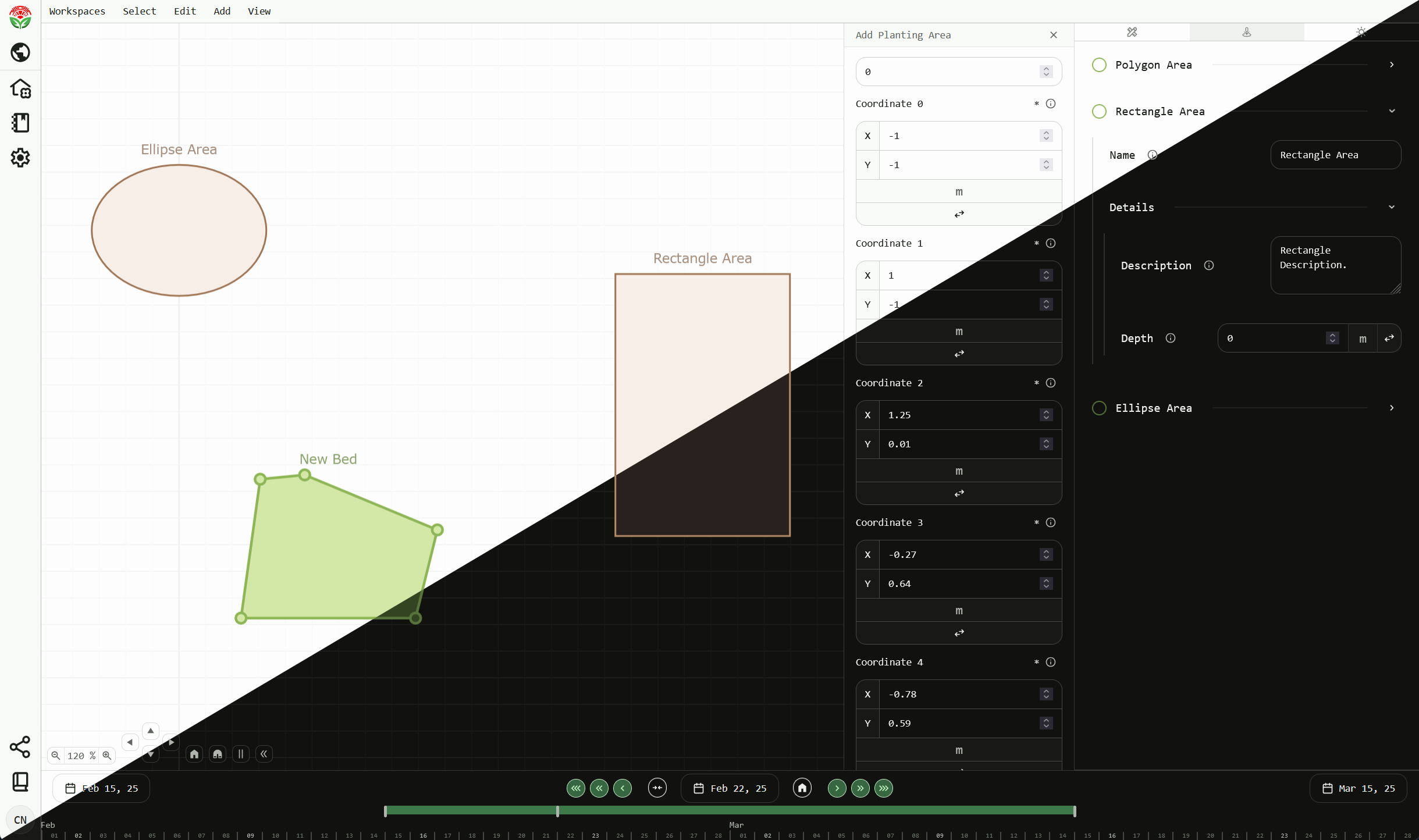Open the settings gear in sidebar
Image resolution: width=1419 pixels, height=840 pixels.
pos(20,158)
